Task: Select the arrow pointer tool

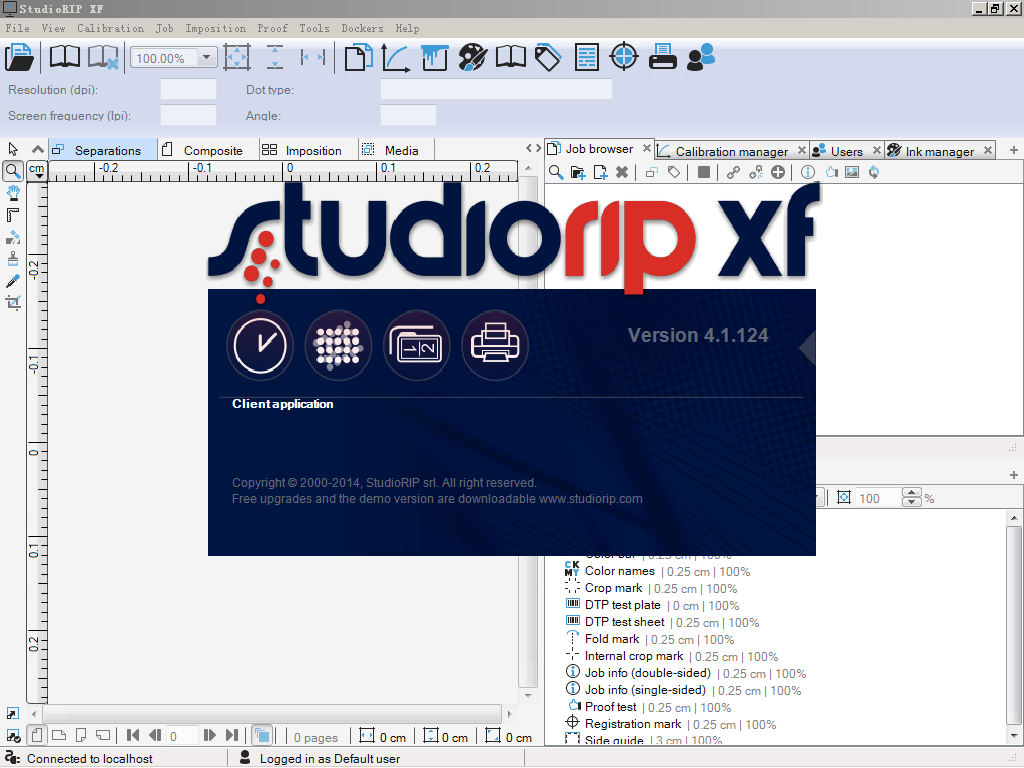Action: click(13, 149)
